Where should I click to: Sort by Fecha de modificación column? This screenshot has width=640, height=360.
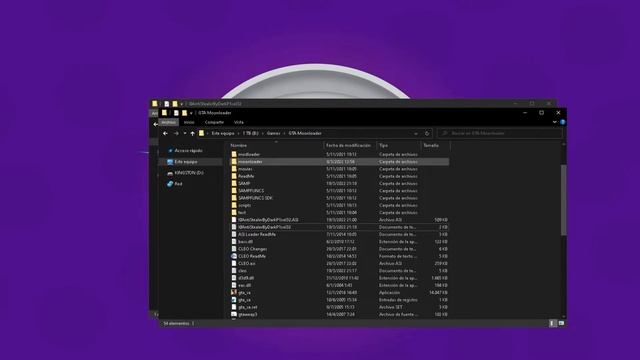[x=350, y=145]
